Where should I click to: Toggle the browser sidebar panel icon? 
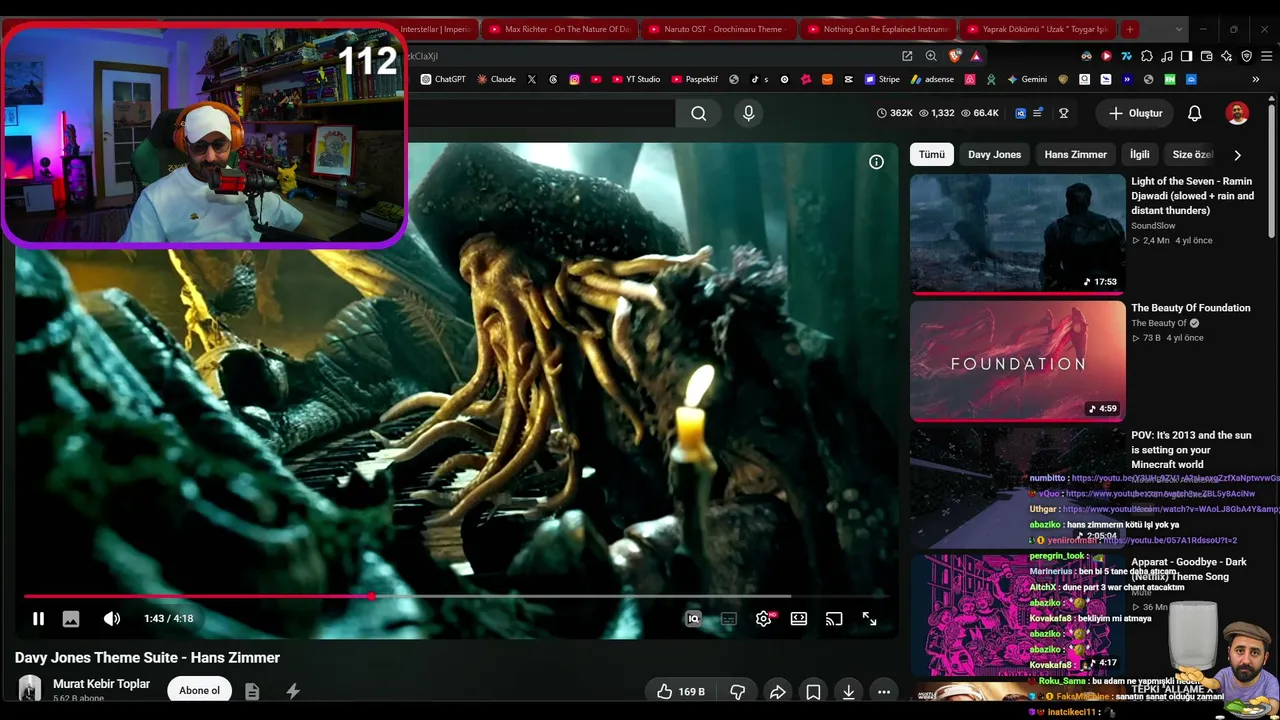click(x=1186, y=56)
